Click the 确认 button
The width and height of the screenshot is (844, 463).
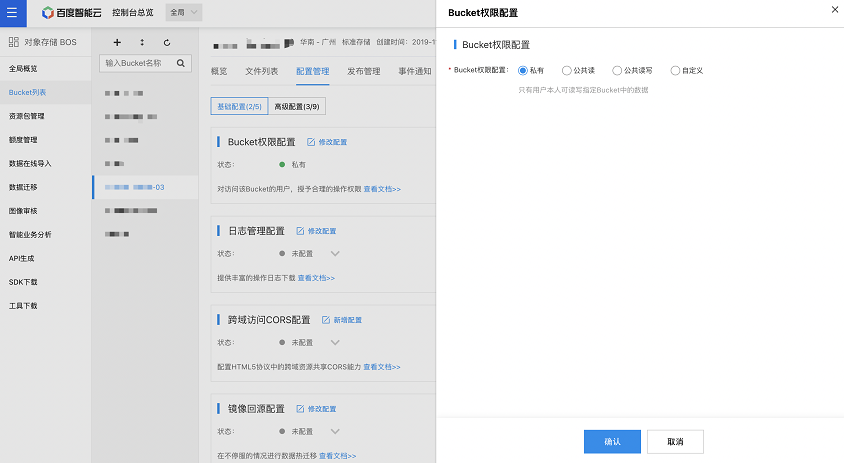pos(612,441)
